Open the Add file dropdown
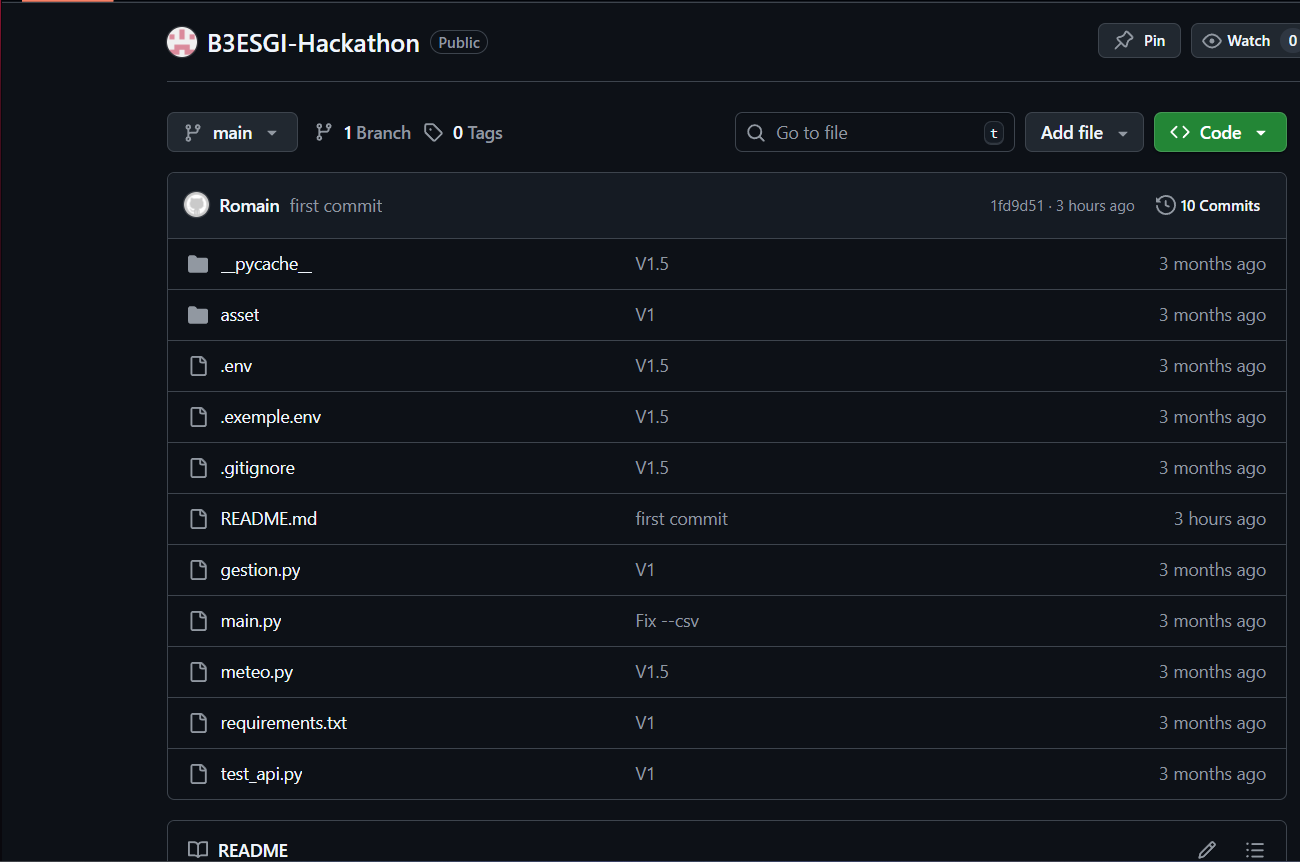The image size is (1300, 862). tap(1084, 132)
